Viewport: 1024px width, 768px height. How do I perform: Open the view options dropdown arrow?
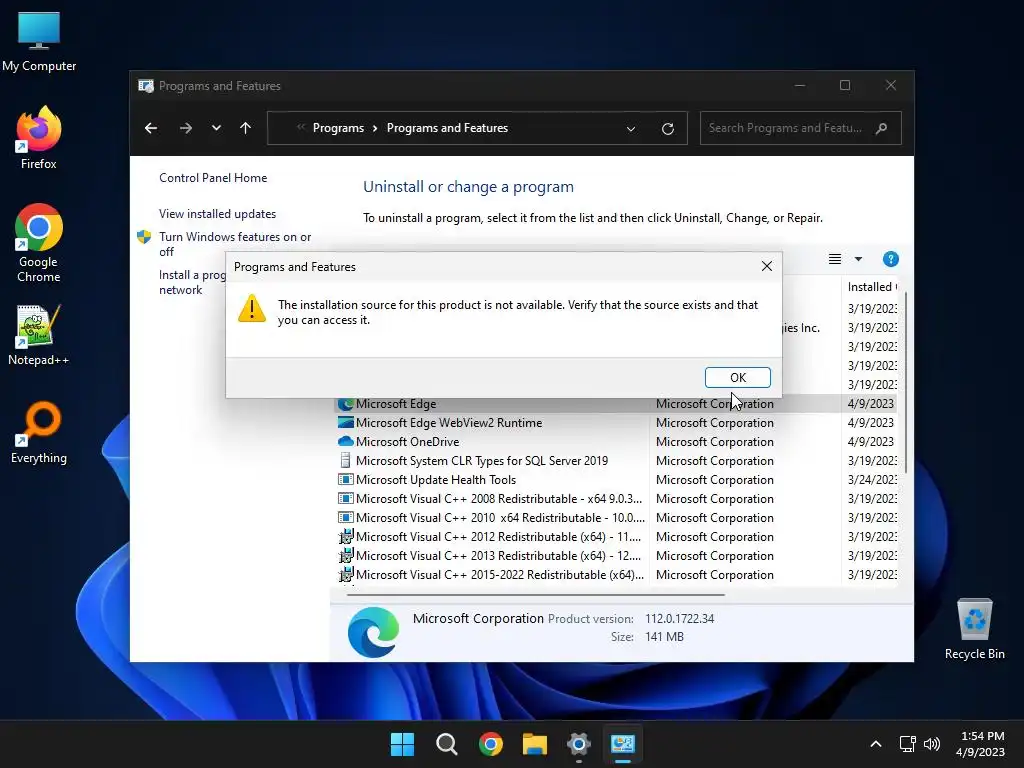(858, 259)
